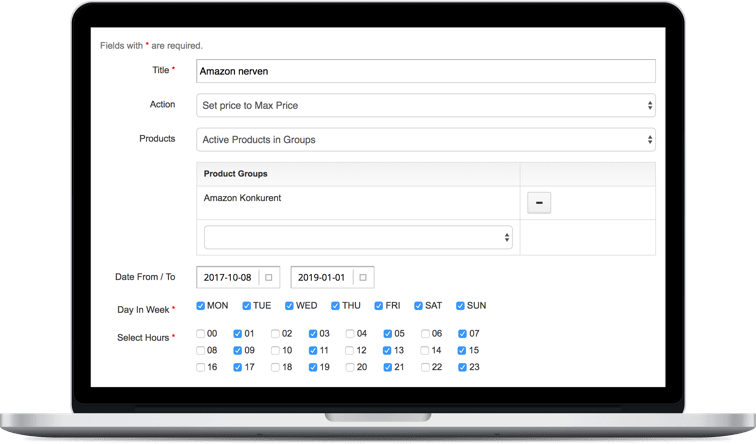756x444 pixels.
Task: Disable hour 09 checkbox
Action: (x=238, y=350)
